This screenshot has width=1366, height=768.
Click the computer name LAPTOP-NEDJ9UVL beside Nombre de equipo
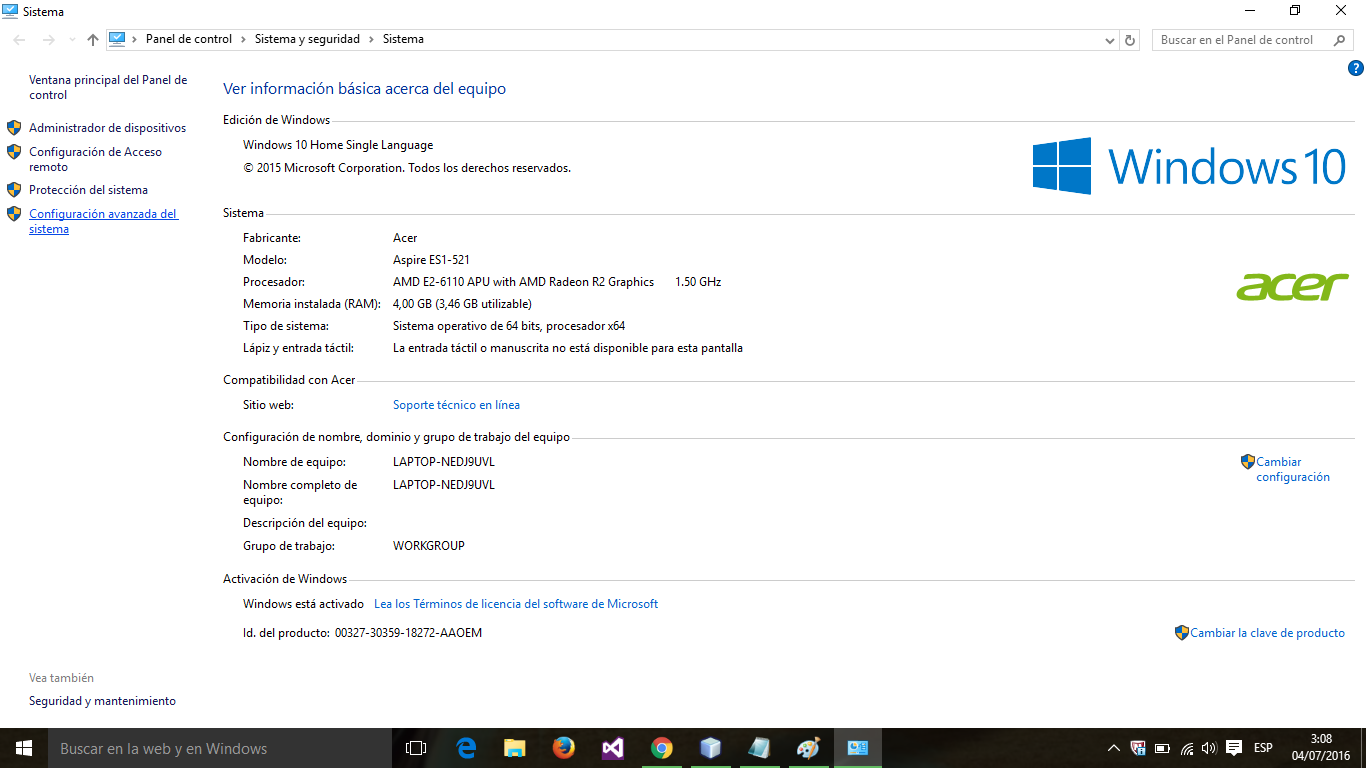click(444, 462)
